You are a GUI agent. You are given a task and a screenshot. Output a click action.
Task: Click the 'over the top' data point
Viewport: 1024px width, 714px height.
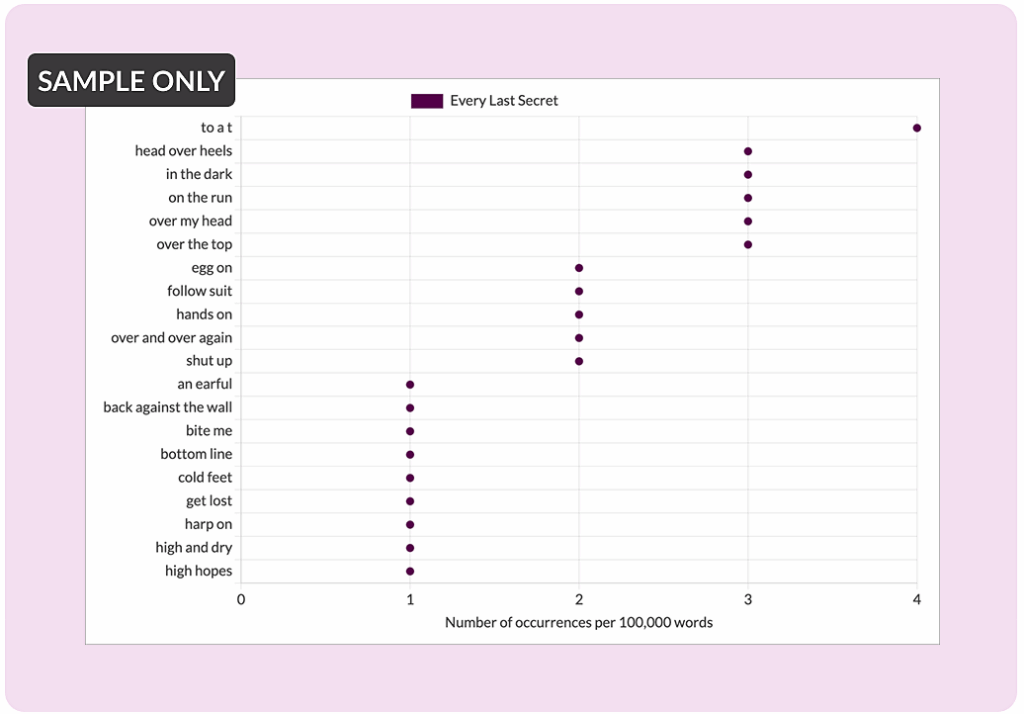pyautogui.click(x=748, y=244)
